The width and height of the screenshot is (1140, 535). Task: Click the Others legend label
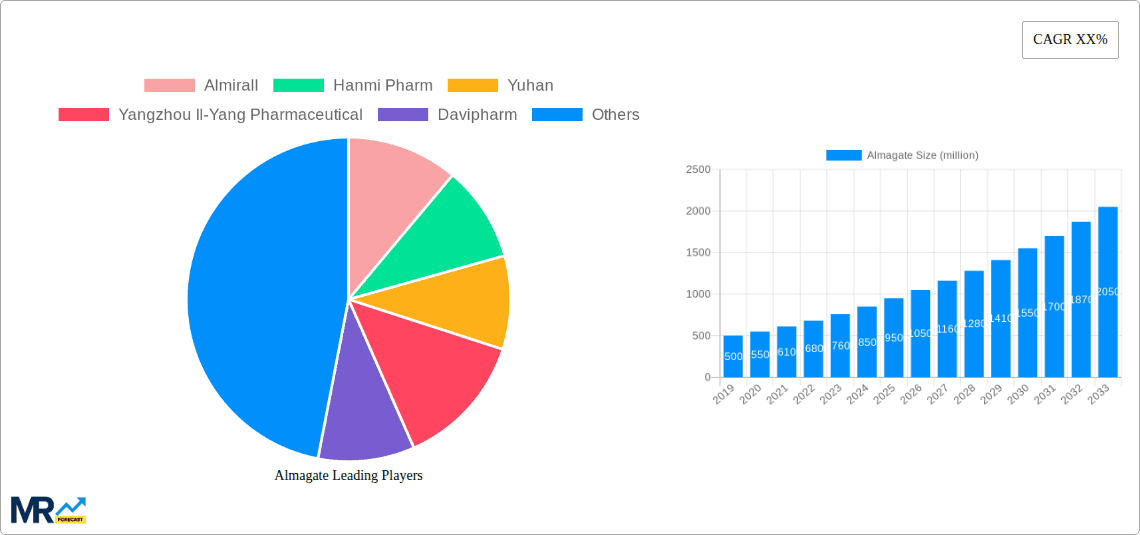click(616, 115)
